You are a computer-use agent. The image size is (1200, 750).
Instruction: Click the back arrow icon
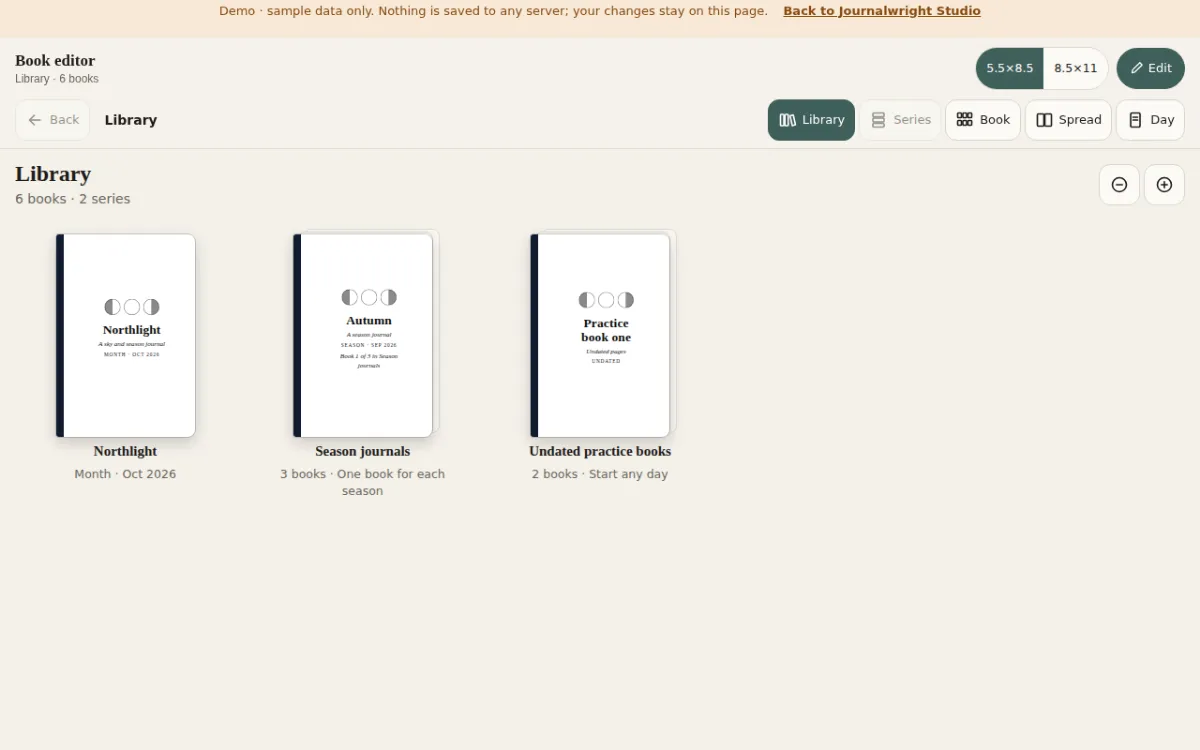35,120
